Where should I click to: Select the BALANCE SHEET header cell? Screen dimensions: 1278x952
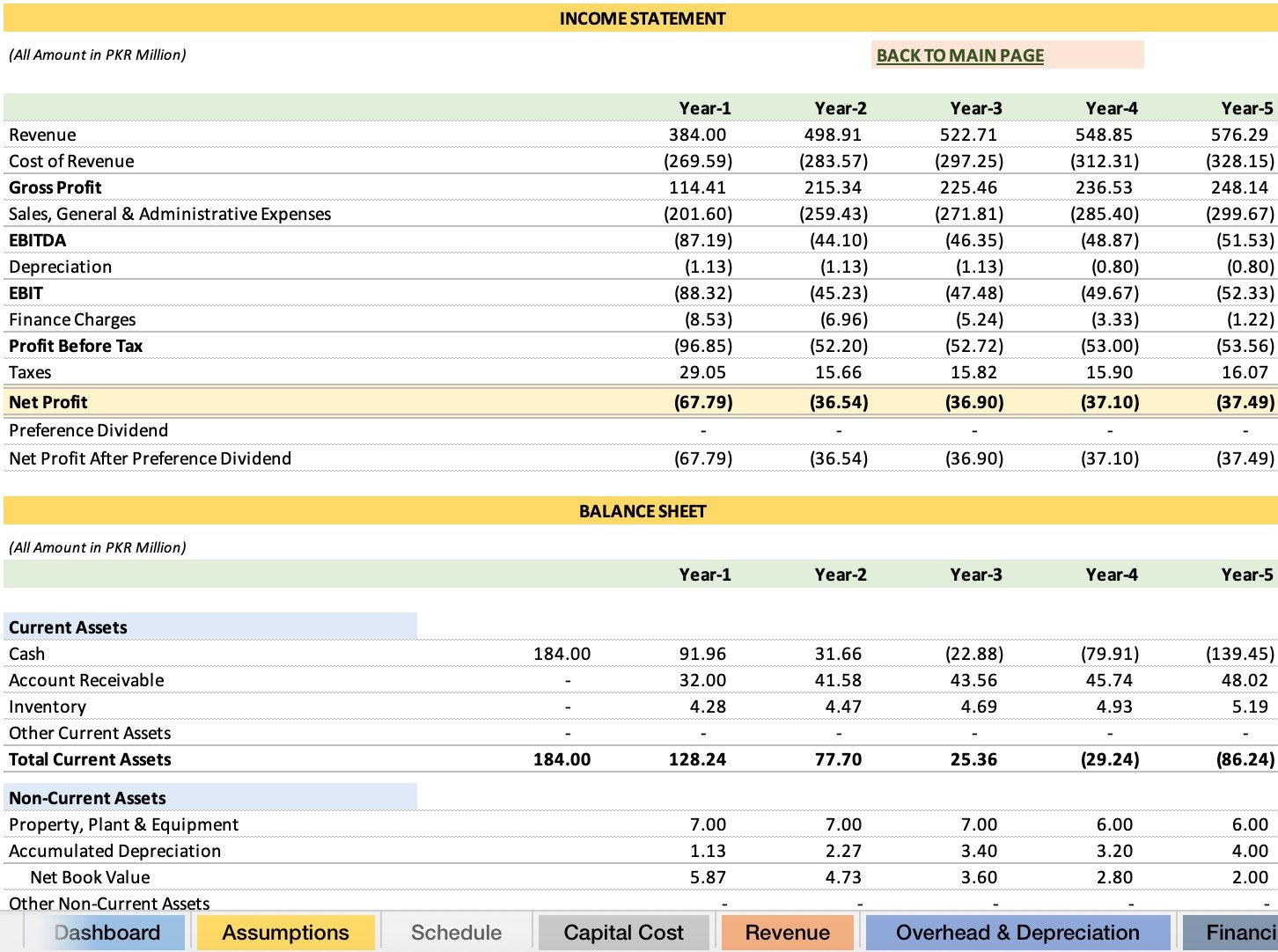click(x=642, y=511)
